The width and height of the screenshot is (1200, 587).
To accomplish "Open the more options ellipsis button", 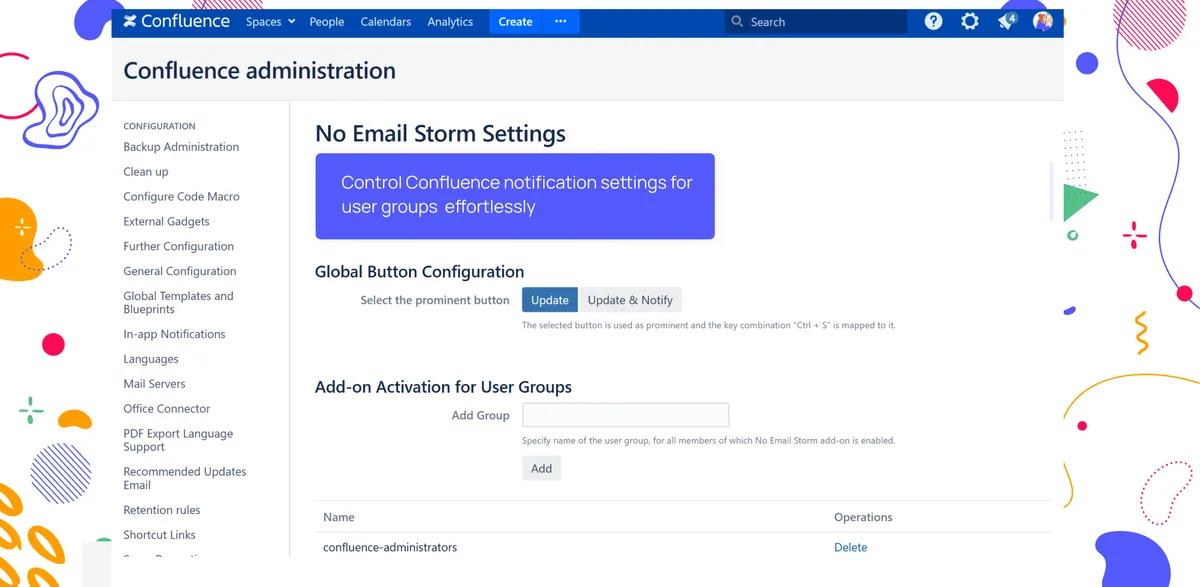I will 560,21.
